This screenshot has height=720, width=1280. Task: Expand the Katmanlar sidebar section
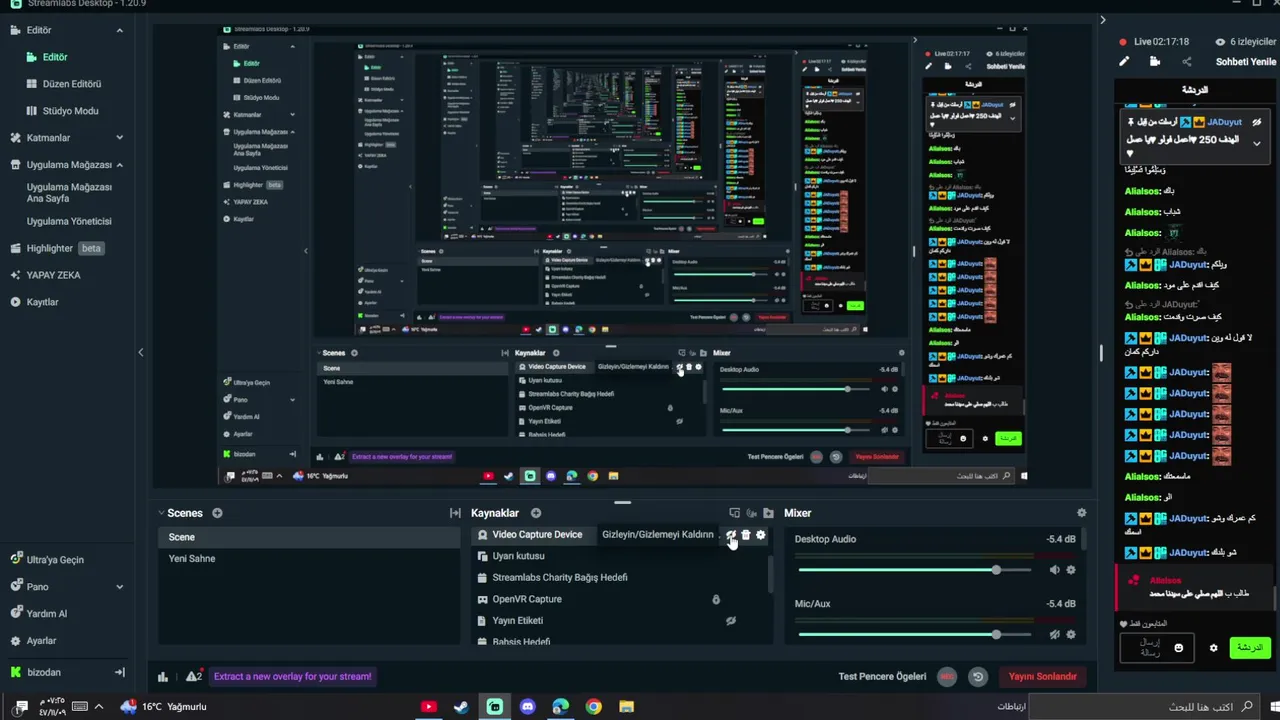click(x=120, y=138)
